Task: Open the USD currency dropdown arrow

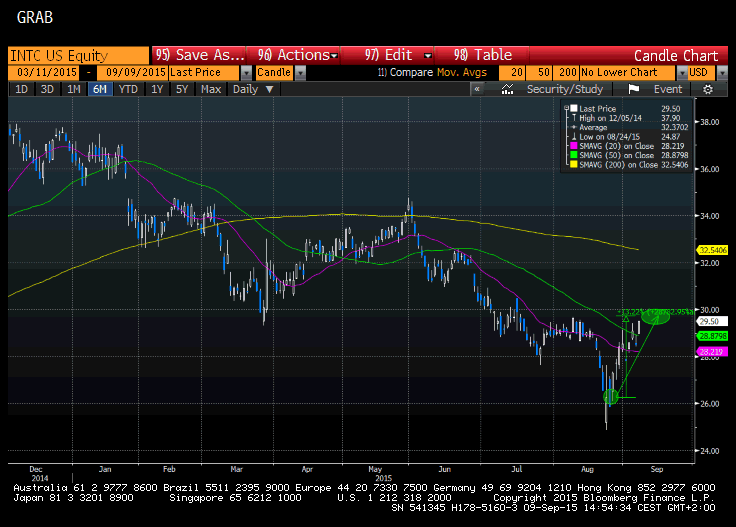Action: 722,73
